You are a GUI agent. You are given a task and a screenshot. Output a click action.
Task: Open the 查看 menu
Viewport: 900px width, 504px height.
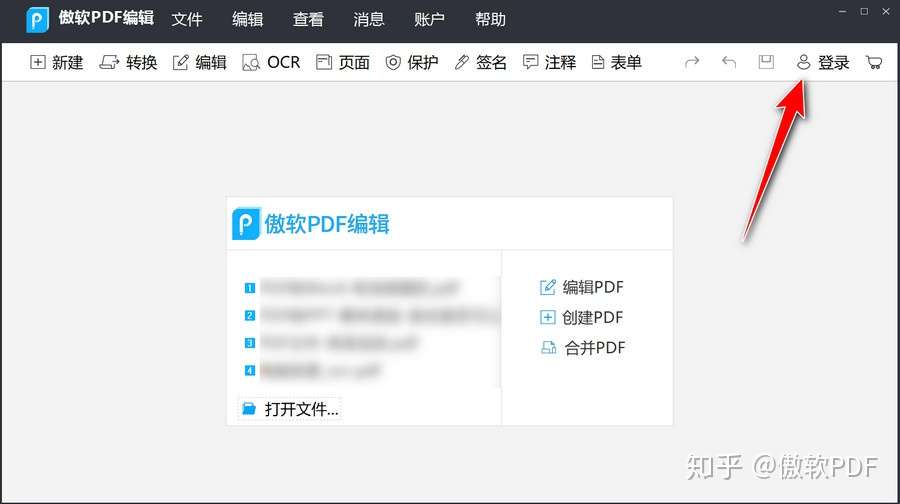pos(308,20)
